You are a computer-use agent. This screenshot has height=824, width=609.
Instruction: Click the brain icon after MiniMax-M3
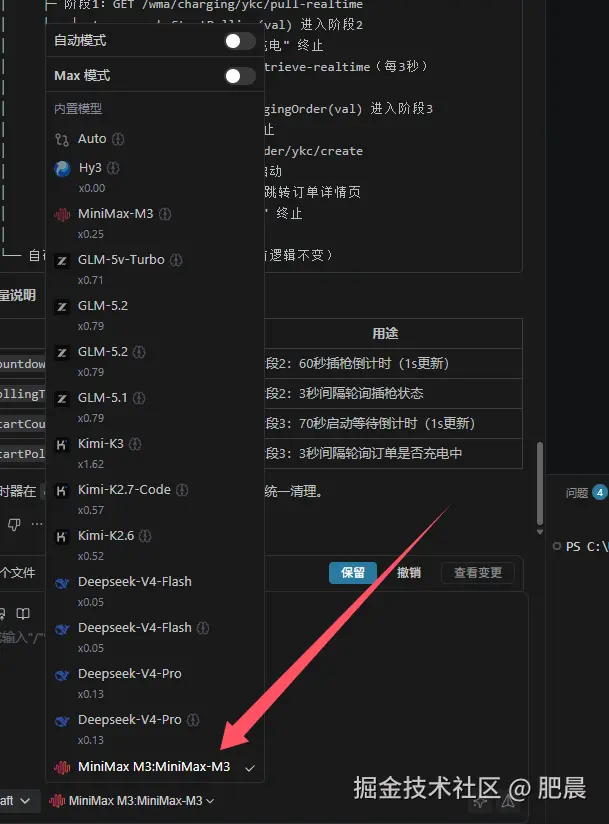point(165,214)
